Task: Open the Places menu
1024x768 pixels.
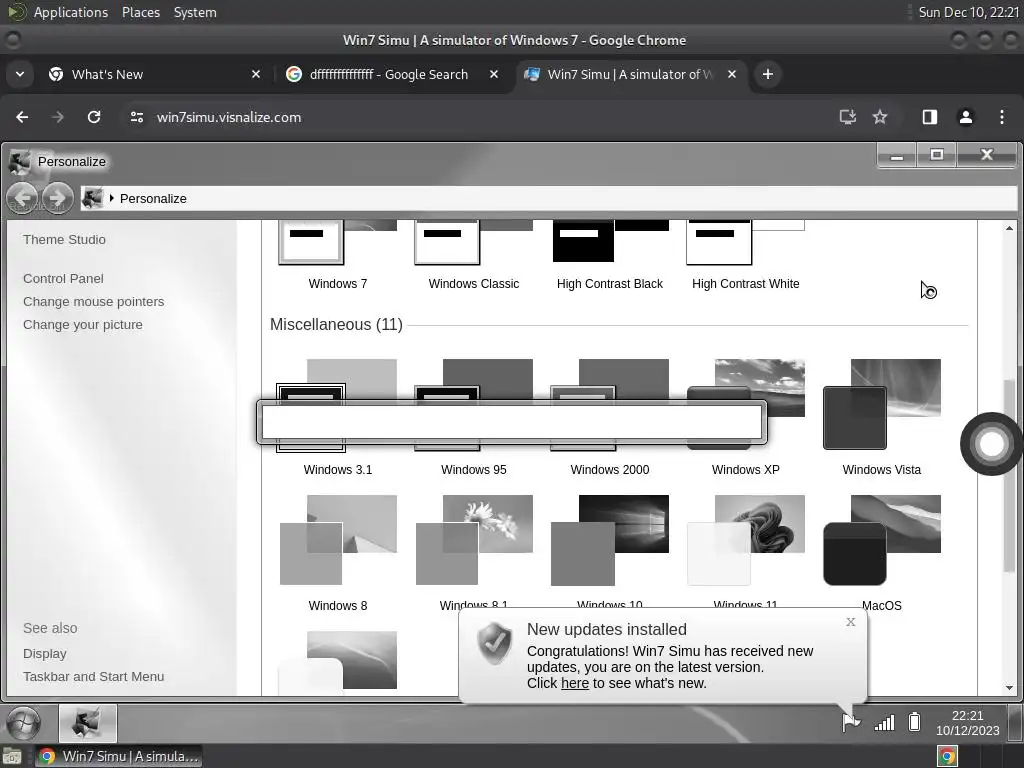Action: pyautogui.click(x=140, y=12)
